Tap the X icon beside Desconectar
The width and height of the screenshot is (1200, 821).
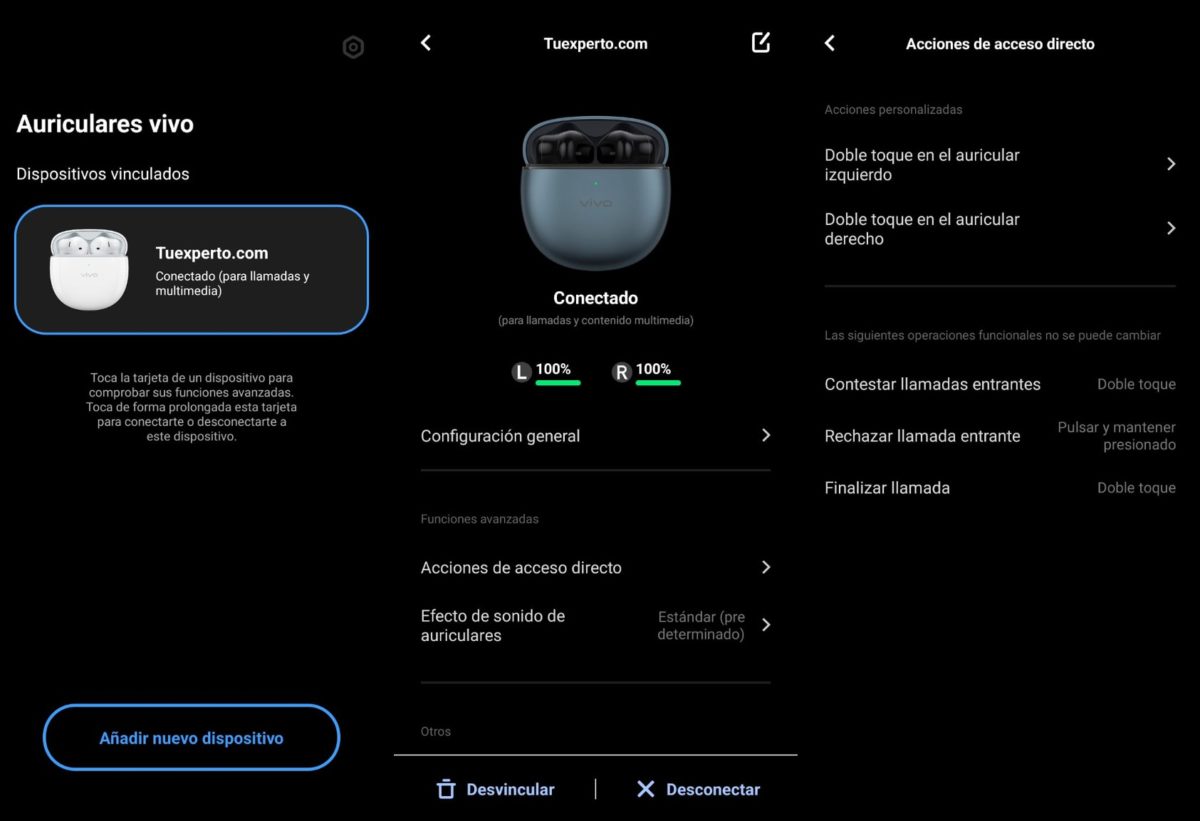[646, 789]
